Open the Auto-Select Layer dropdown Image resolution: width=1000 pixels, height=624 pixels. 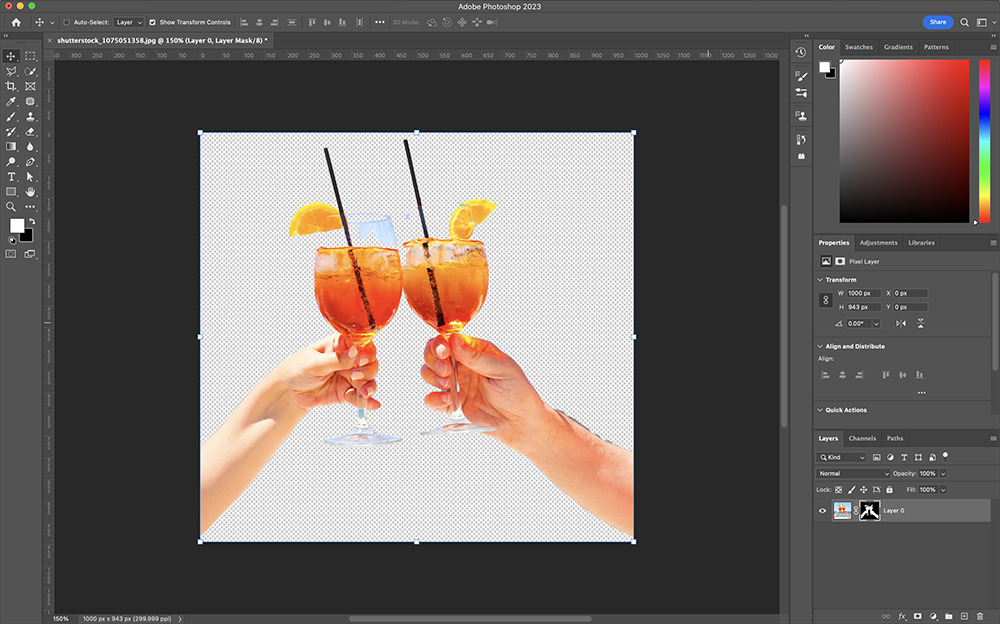point(128,22)
